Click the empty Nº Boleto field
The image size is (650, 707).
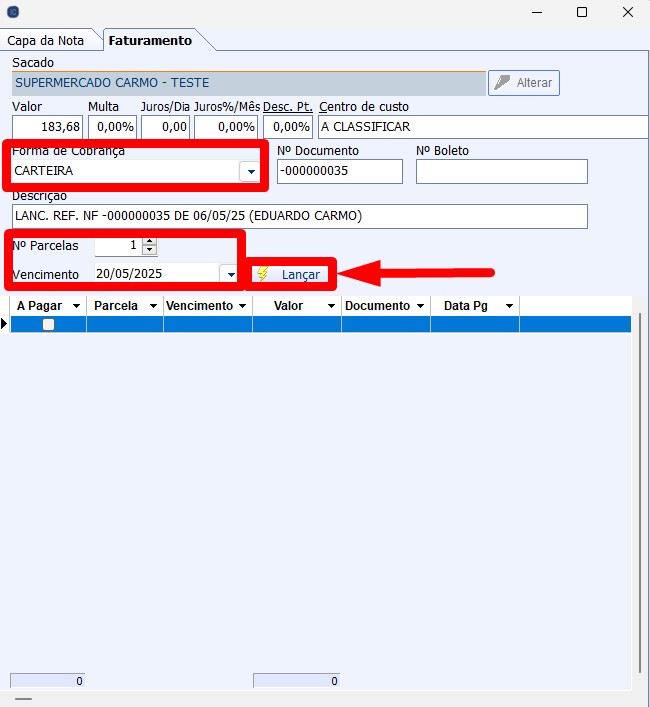pos(502,171)
